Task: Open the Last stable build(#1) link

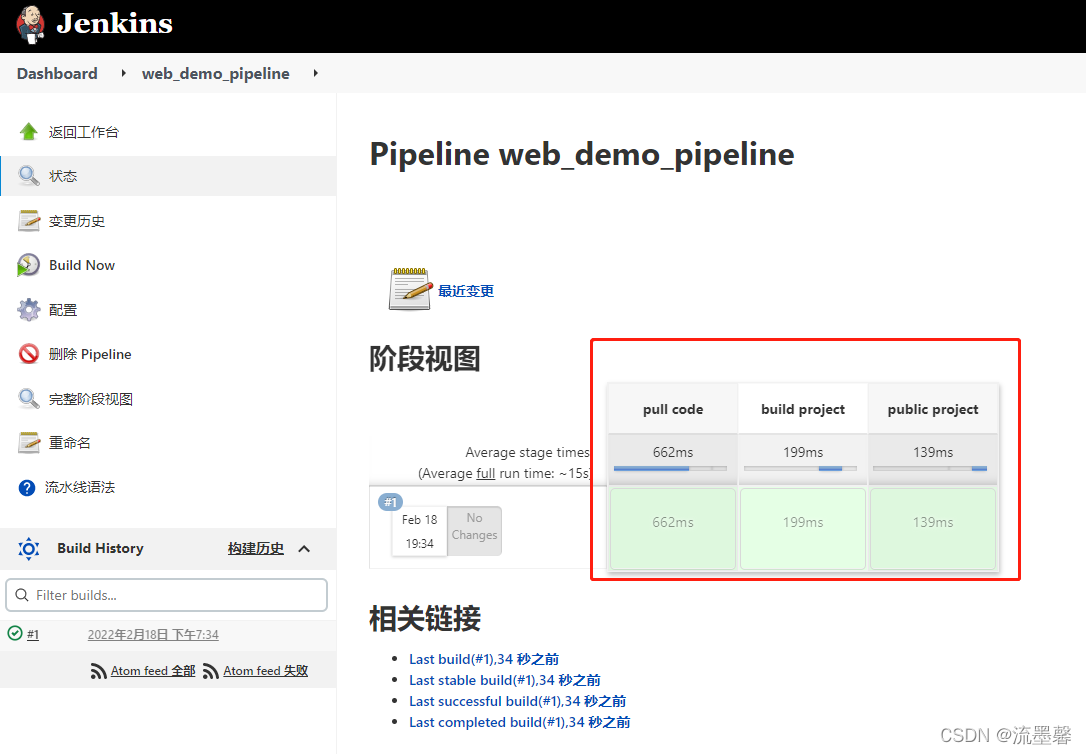Action: 504,680
